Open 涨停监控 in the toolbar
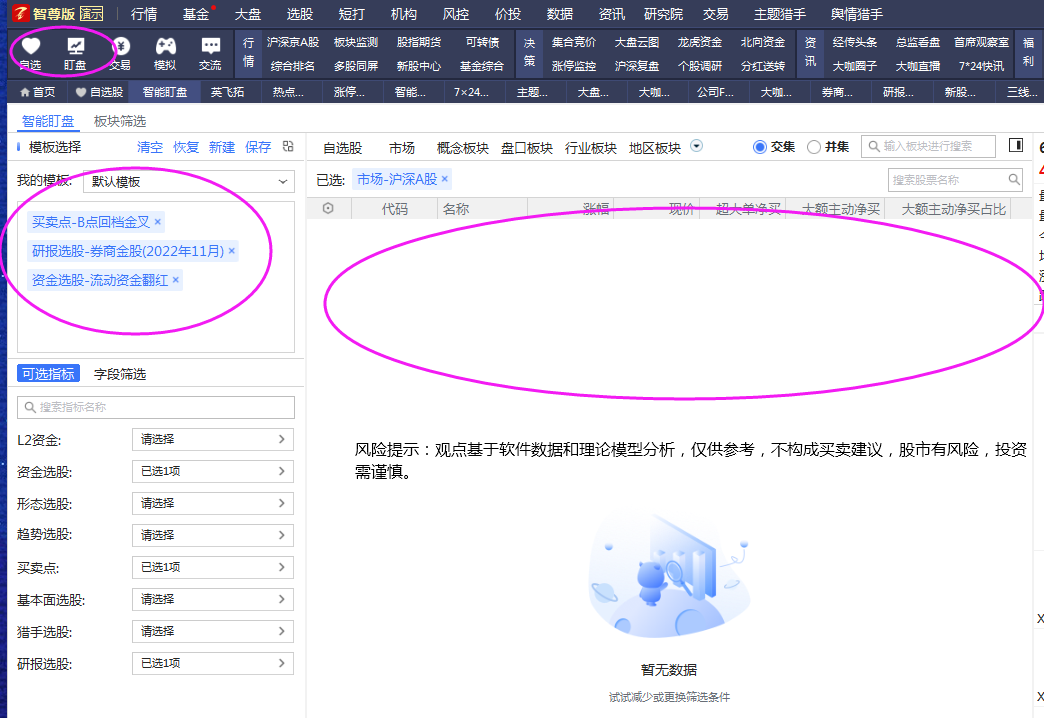The height and width of the screenshot is (718, 1044). (x=574, y=66)
